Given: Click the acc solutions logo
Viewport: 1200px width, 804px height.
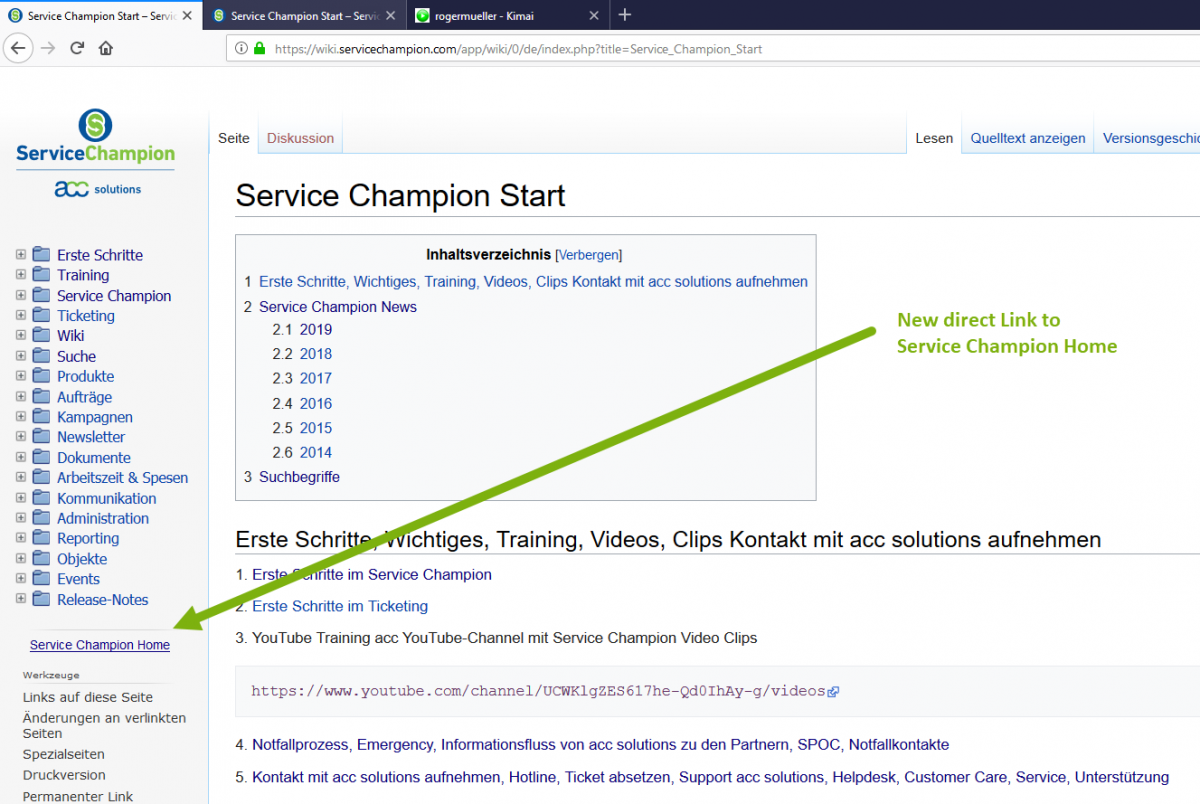Looking at the screenshot, I should click(95, 188).
